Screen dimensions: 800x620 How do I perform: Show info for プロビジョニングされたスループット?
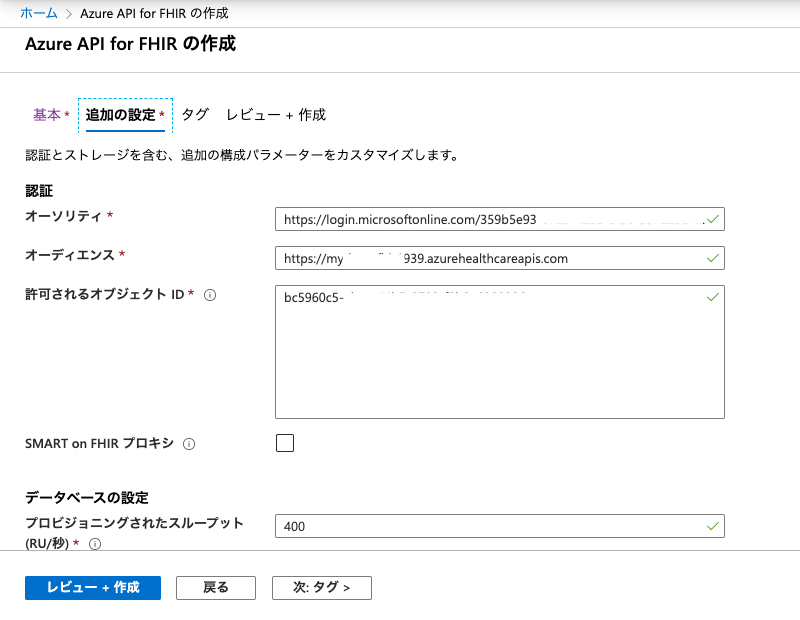[x=95, y=544]
